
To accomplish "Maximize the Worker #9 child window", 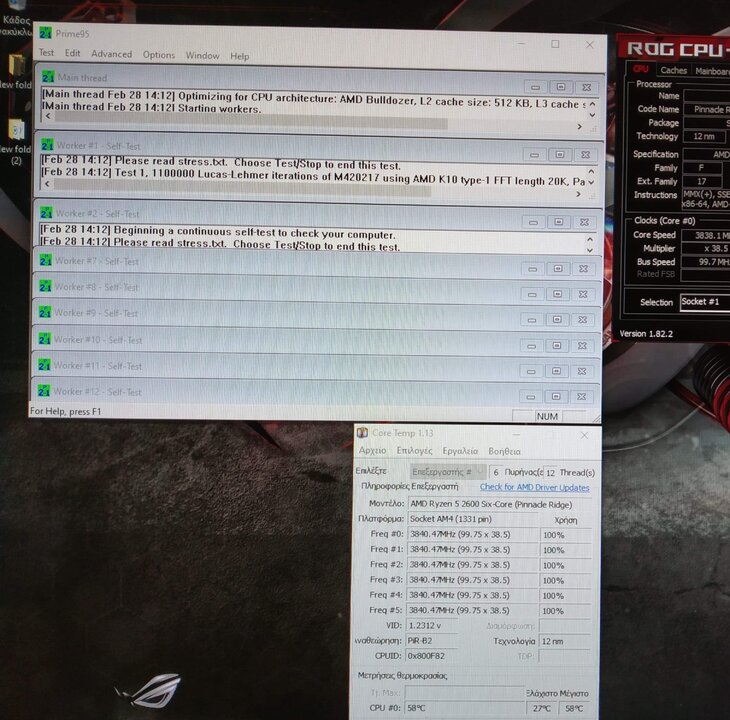I will pyautogui.click(x=557, y=319).
